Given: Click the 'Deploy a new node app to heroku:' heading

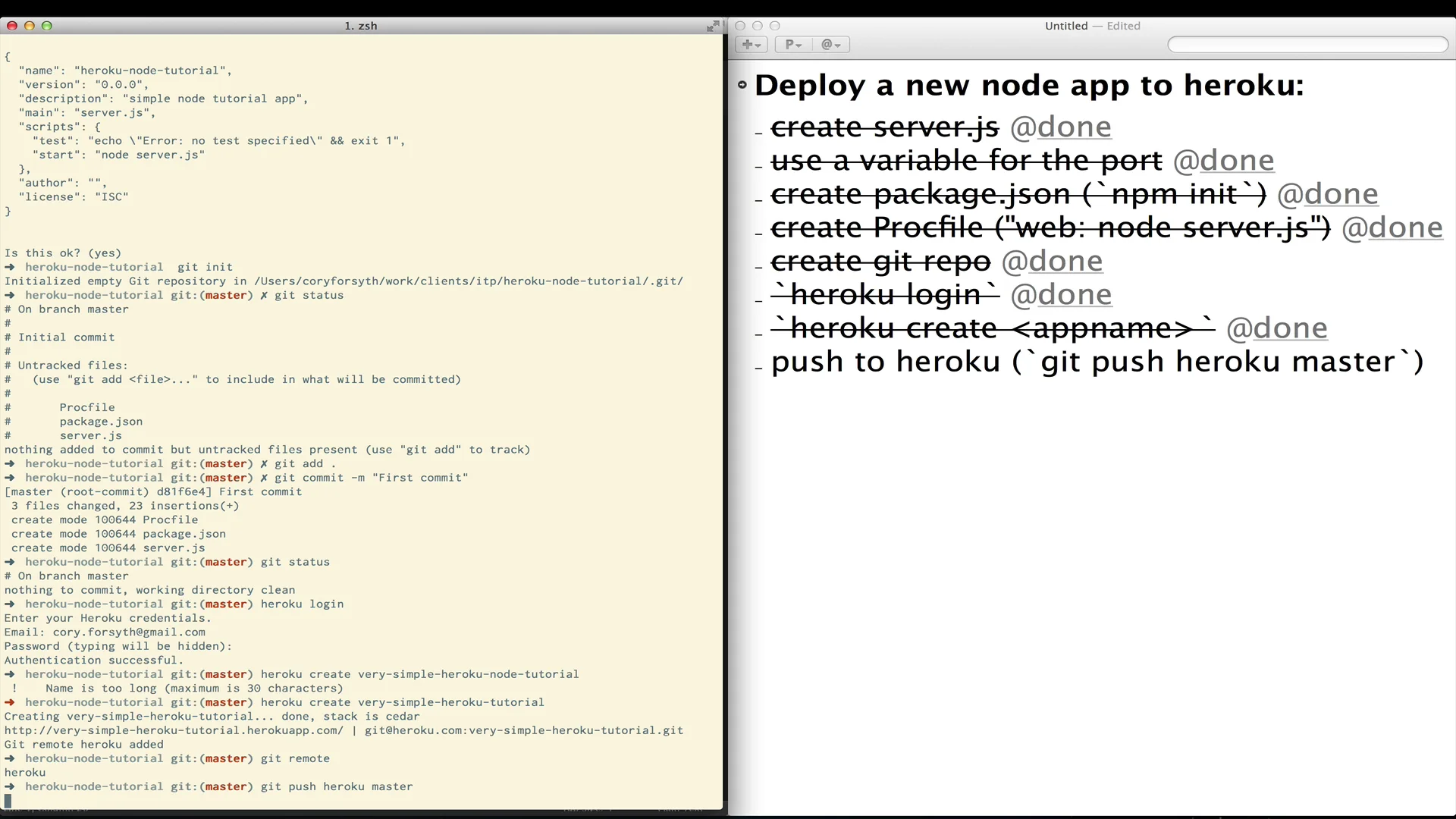Looking at the screenshot, I should tap(1029, 85).
